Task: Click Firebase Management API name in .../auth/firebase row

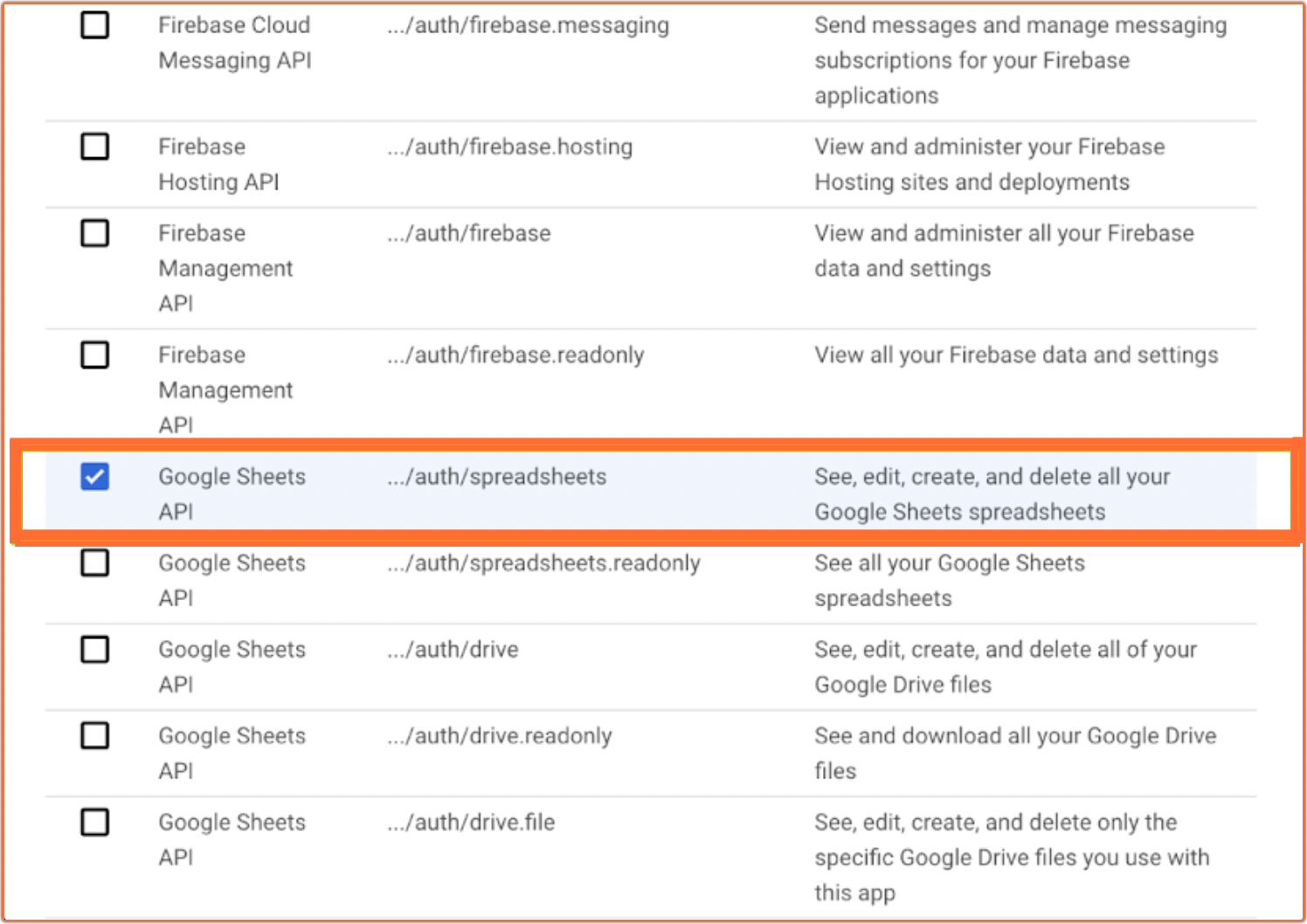Action: [225, 268]
